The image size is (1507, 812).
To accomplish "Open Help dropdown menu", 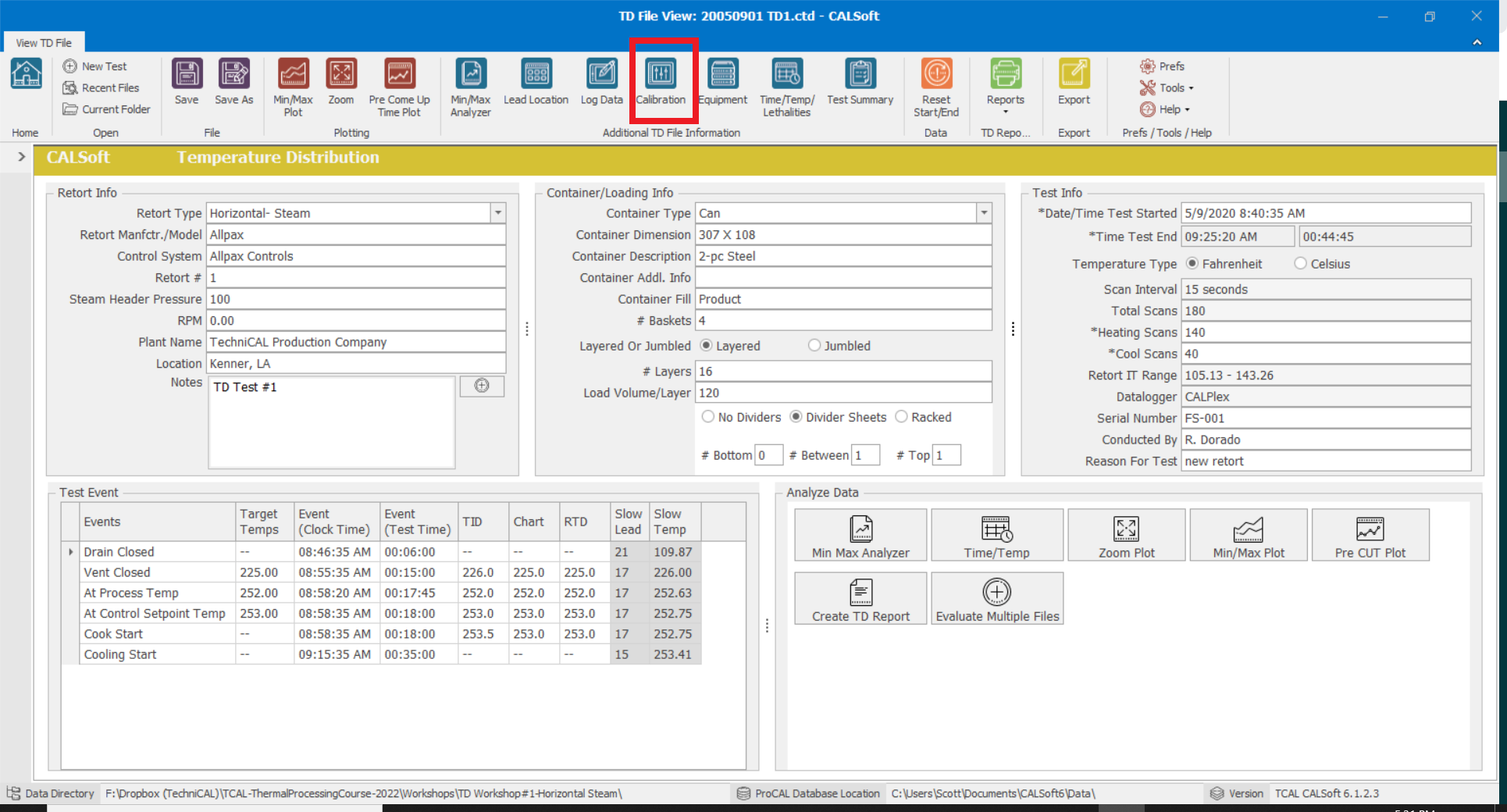I will click(x=1165, y=109).
